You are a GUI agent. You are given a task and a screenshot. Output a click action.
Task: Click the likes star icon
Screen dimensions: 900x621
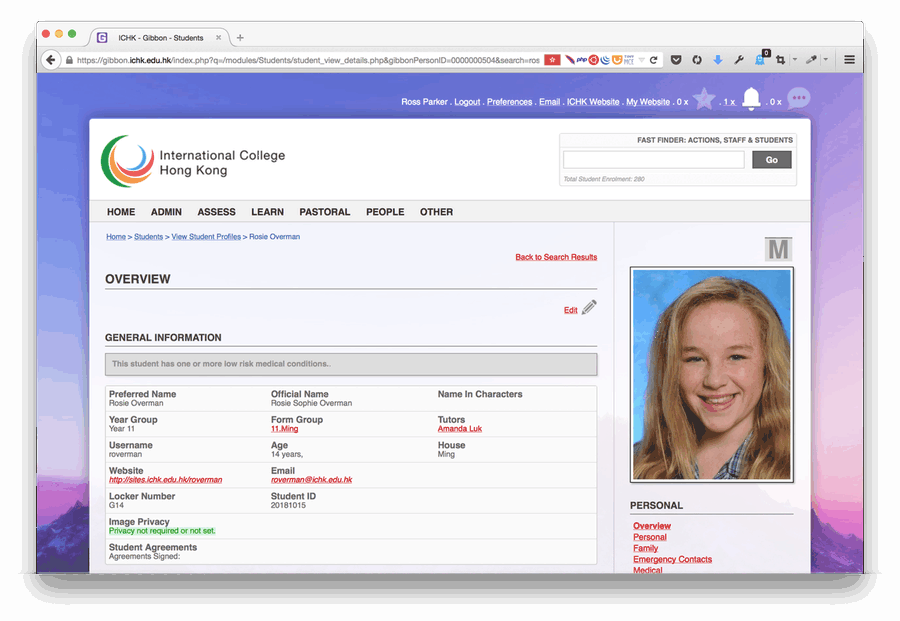pyautogui.click(x=704, y=99)
